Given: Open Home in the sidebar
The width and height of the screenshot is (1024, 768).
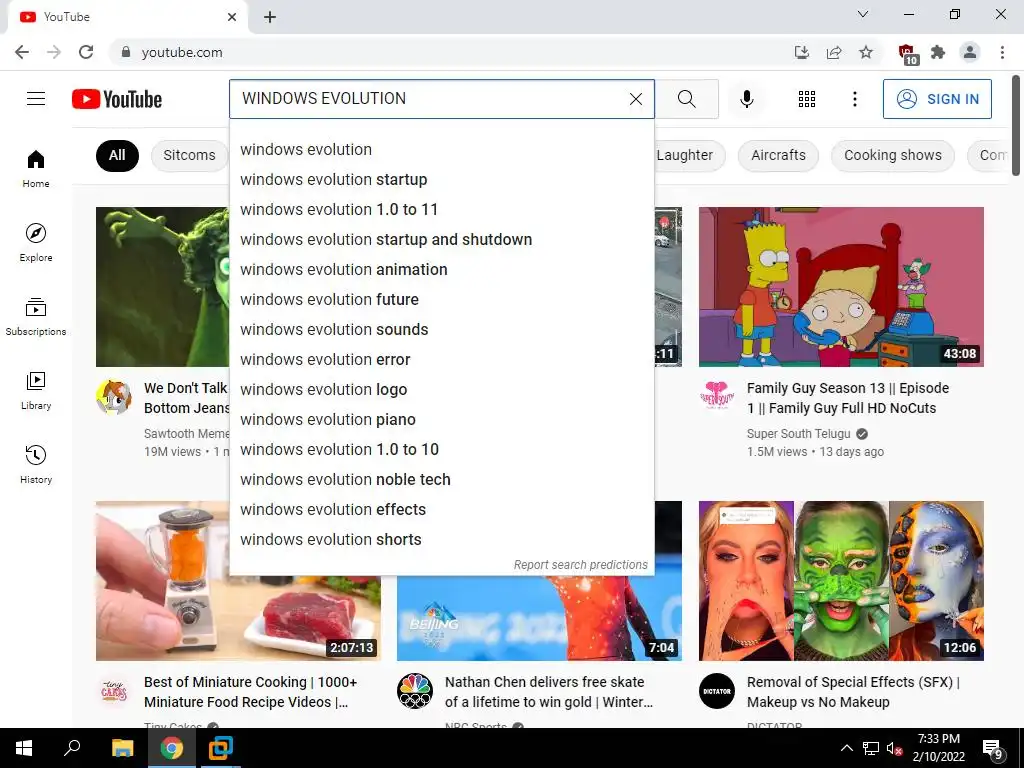Looking at the screenshot, I should tap(36, 168).
